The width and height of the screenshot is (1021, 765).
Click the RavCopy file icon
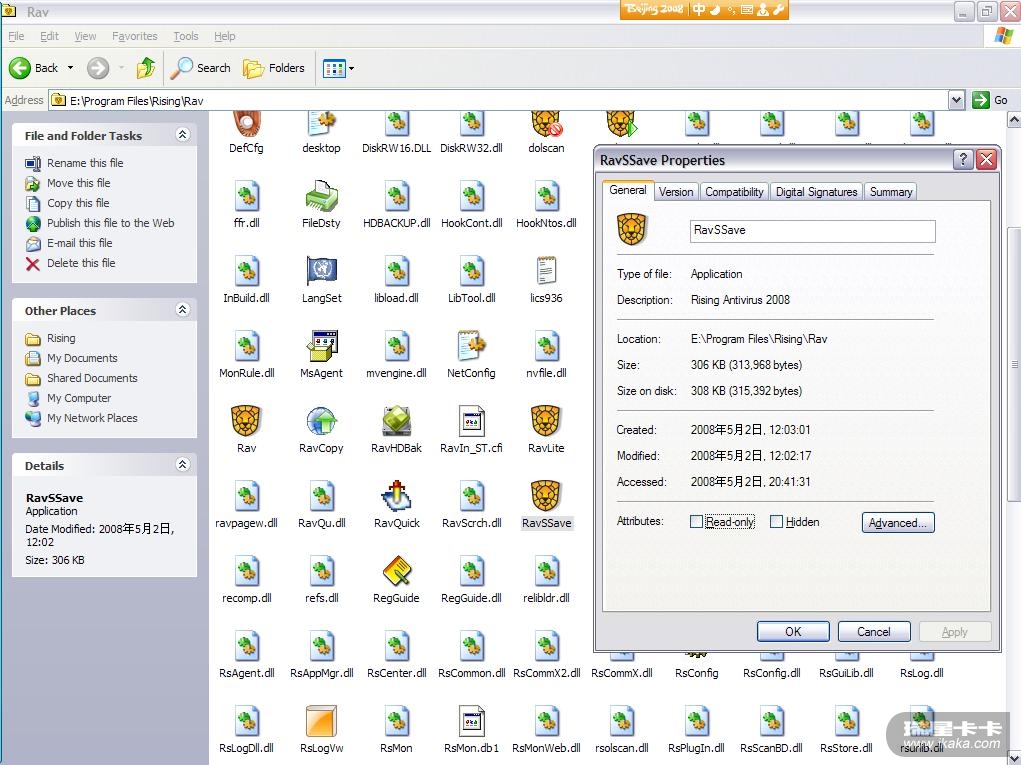click(x=321, y=421)
